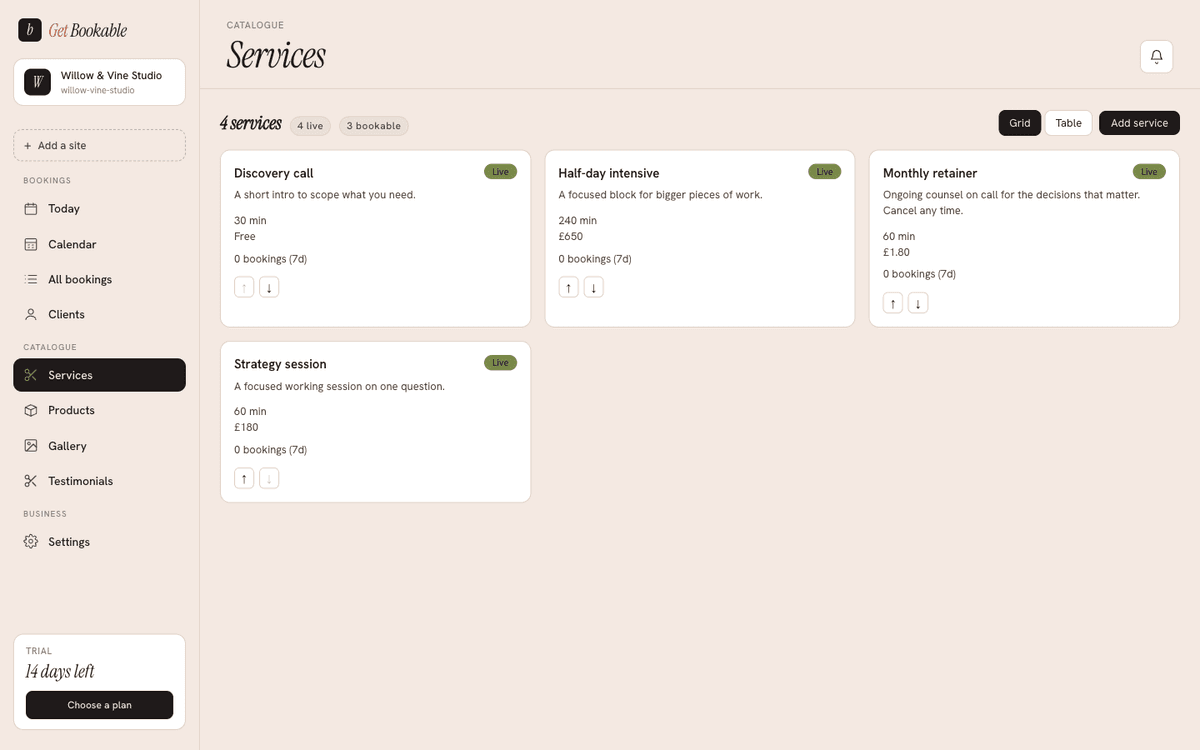Navigate to Clients
Screen dimensions: 1200x750
[x=99, y=314]
